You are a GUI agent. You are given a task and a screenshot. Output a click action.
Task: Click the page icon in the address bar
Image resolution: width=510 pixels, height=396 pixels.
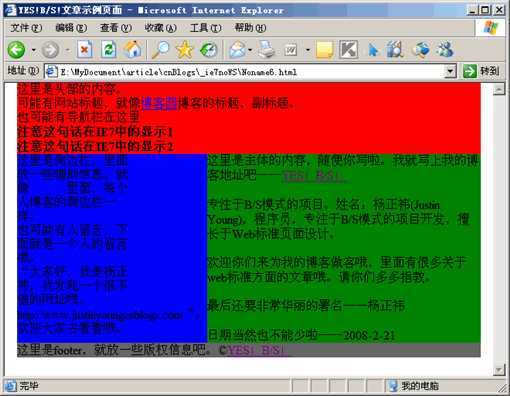tap(51, 71)
